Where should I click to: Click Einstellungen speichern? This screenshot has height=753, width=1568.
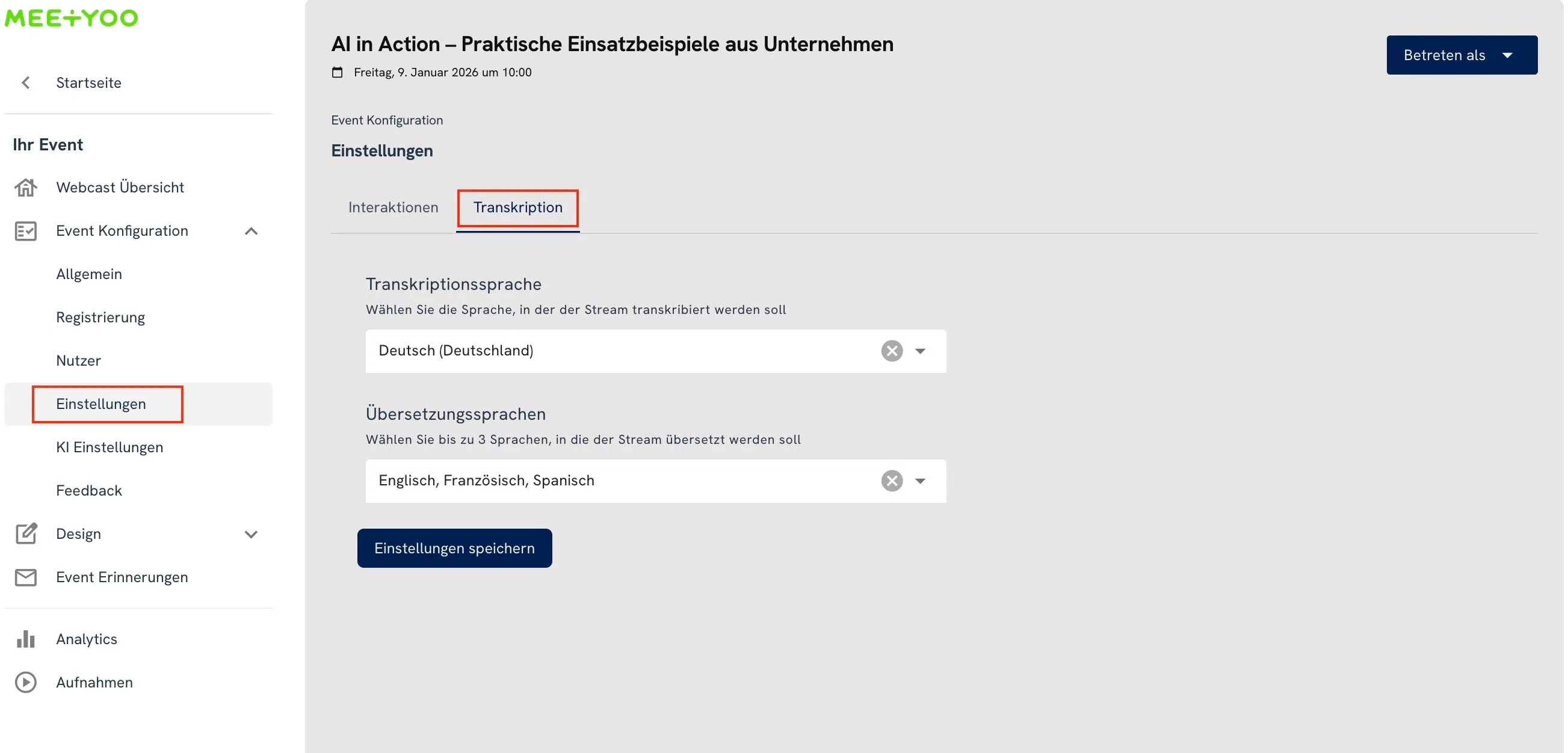pos(454,547)
